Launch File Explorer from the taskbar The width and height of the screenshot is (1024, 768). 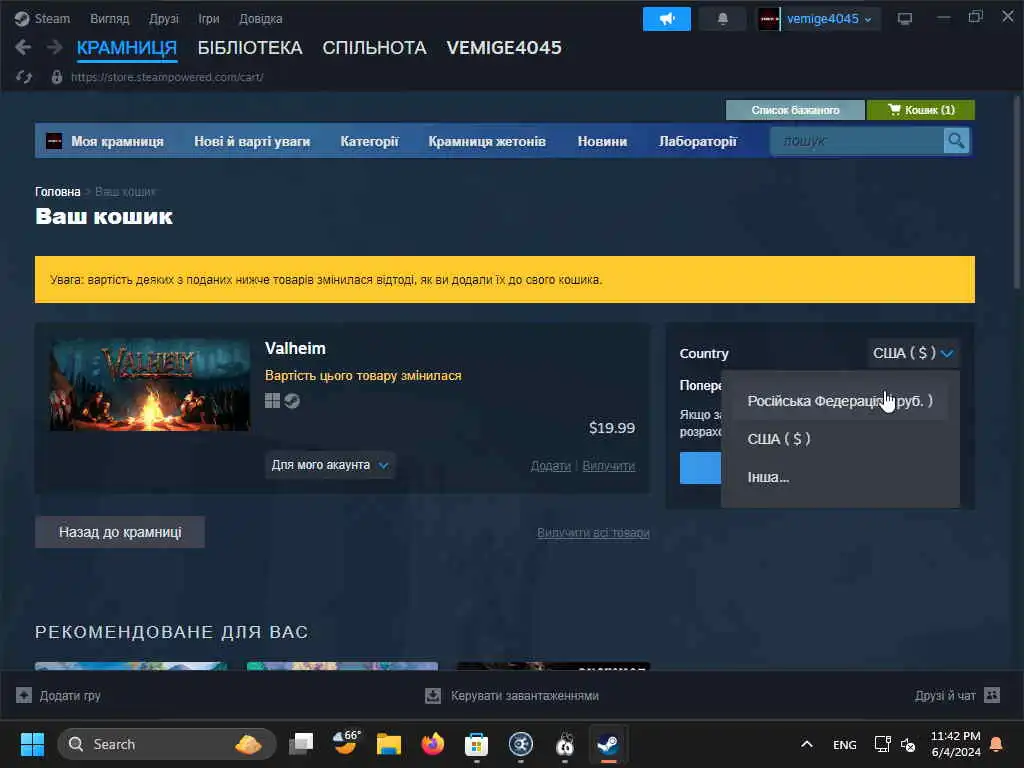[x=389, y=744]
